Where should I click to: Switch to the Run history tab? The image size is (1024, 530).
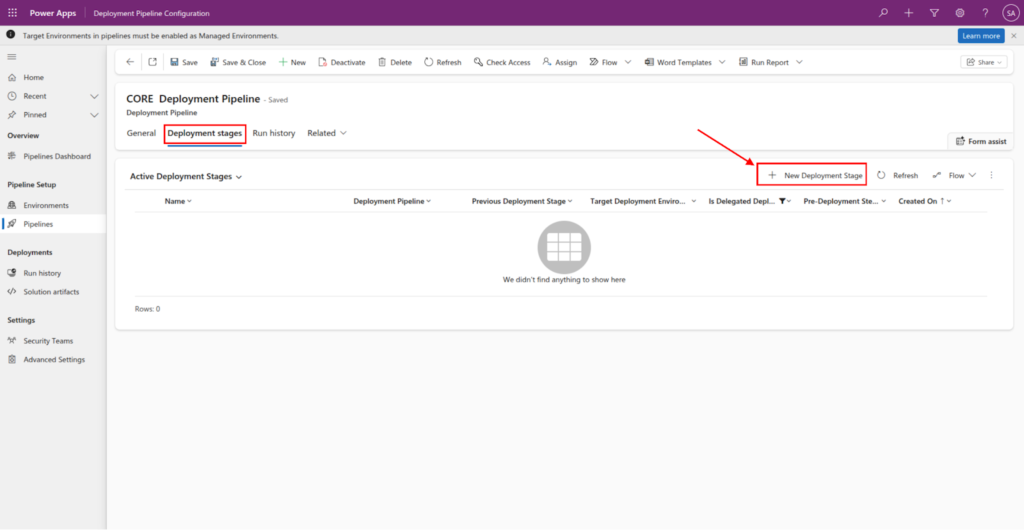273,133
